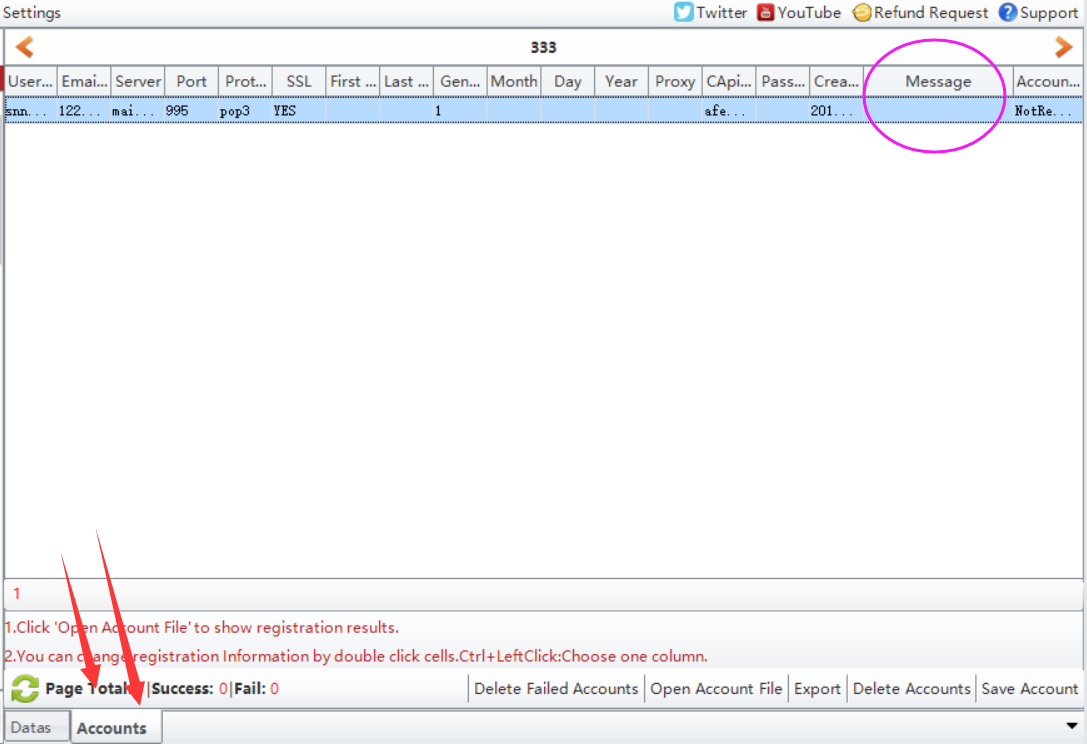This screenshot has width=1087, height=744.
Task: Open Support question mark icon
Action: (1008, 13)
